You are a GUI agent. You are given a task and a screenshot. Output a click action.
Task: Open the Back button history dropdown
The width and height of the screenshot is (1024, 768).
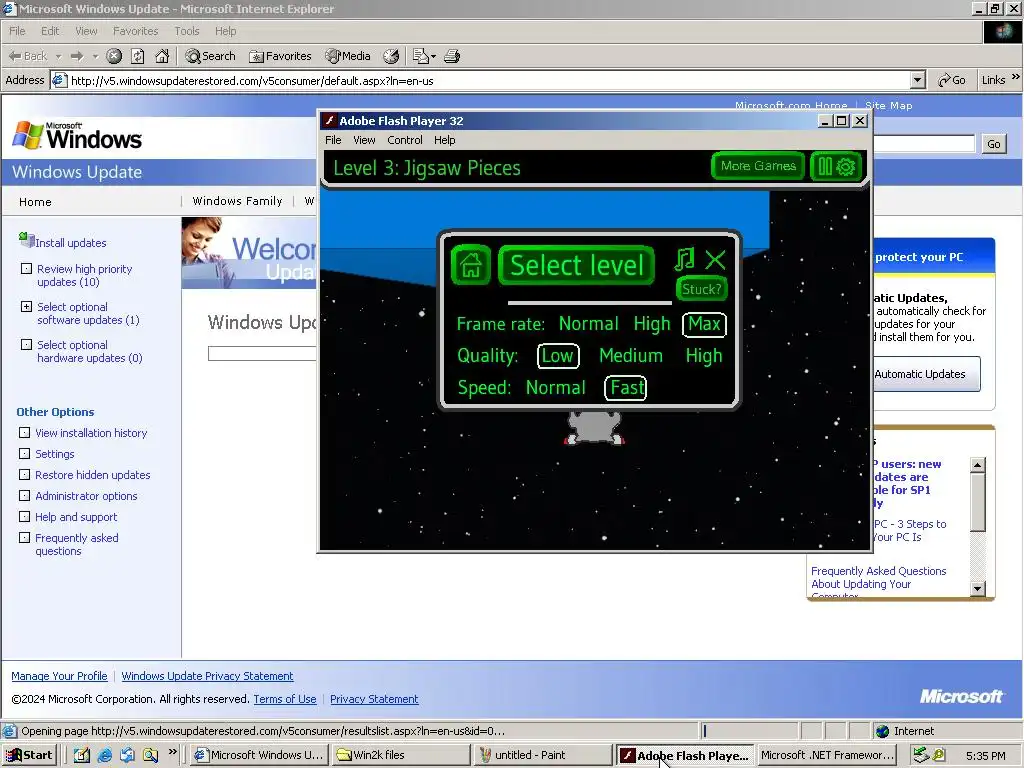58,57
